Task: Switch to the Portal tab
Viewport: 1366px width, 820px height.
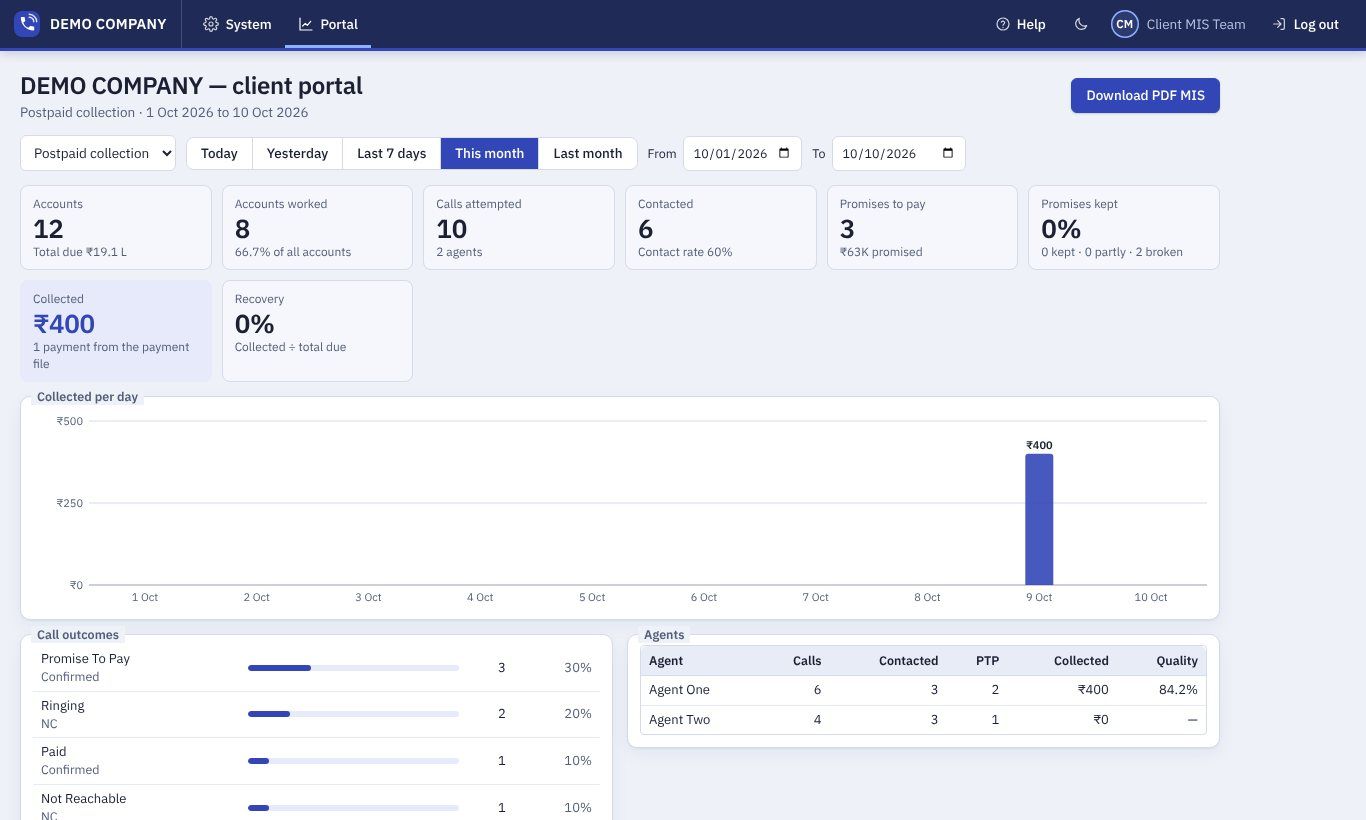Action: point(328,24)
